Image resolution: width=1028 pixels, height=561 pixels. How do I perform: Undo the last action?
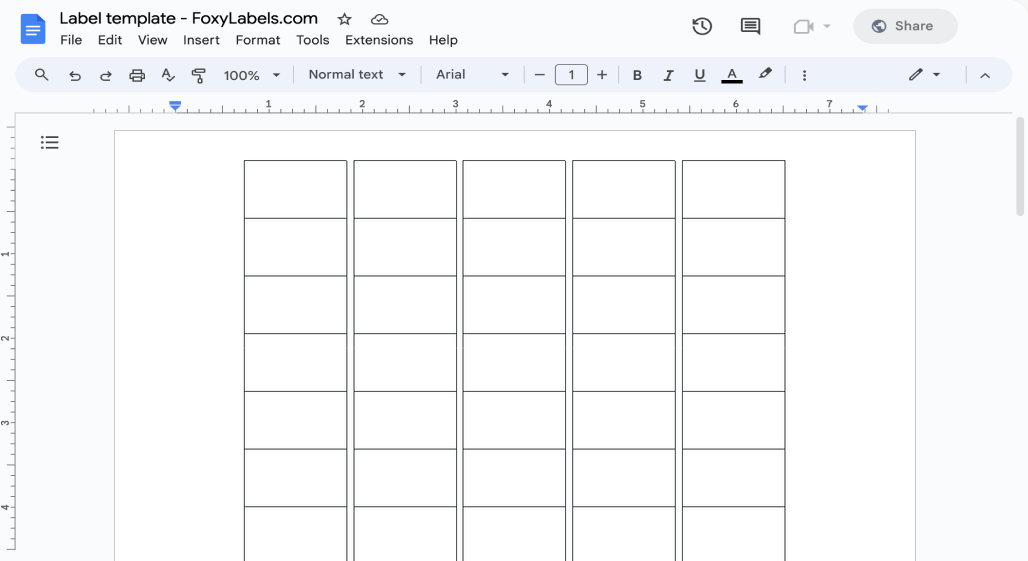coord(75,75)
